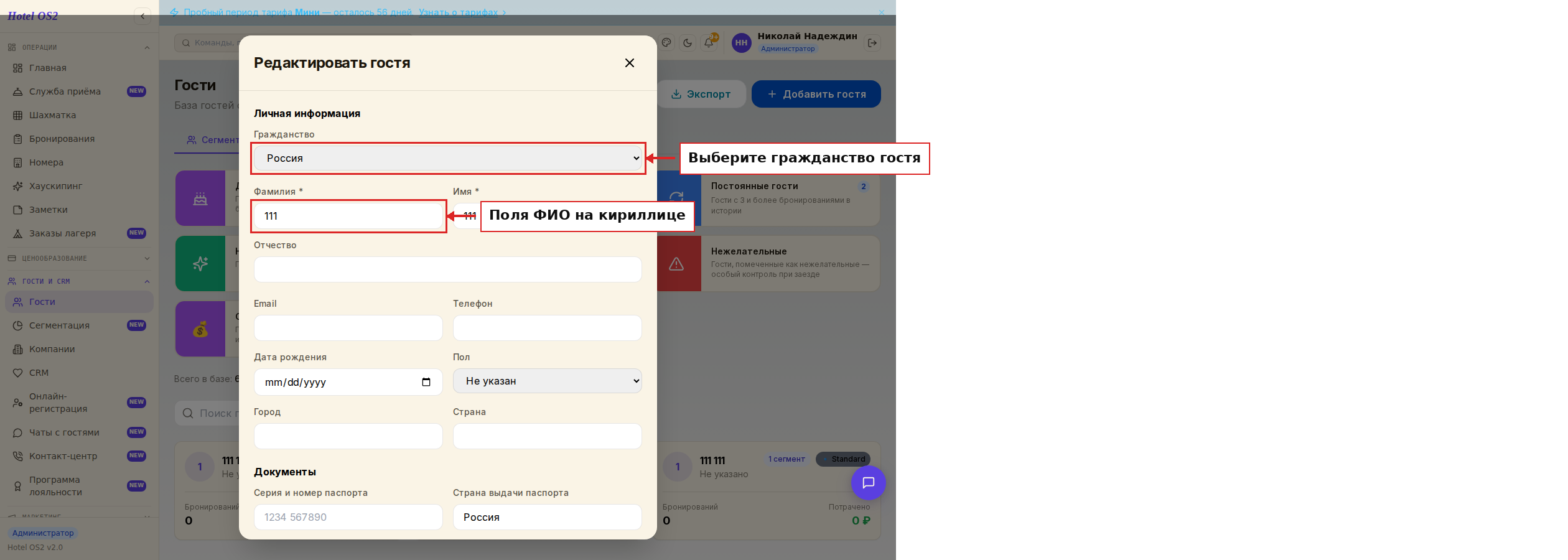Click the logout icon in header
This screenshot has height=560, width=1568.
[872, 43]
